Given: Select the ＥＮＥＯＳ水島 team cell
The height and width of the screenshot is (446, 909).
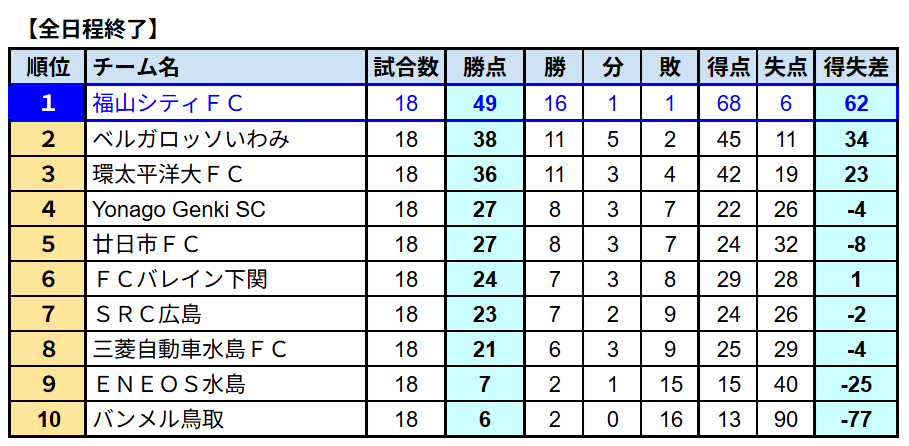Looking at the screenshot, I should 168,384.
